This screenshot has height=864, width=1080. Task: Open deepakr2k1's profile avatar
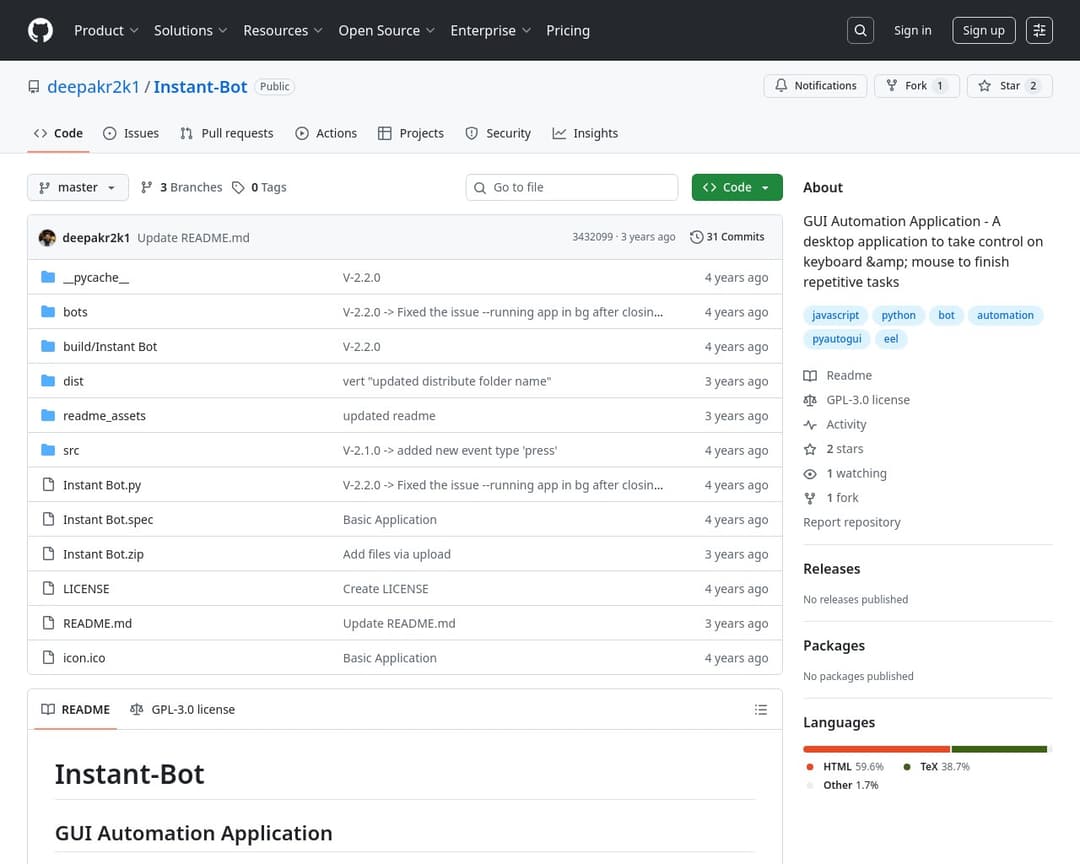click(47, 237)
